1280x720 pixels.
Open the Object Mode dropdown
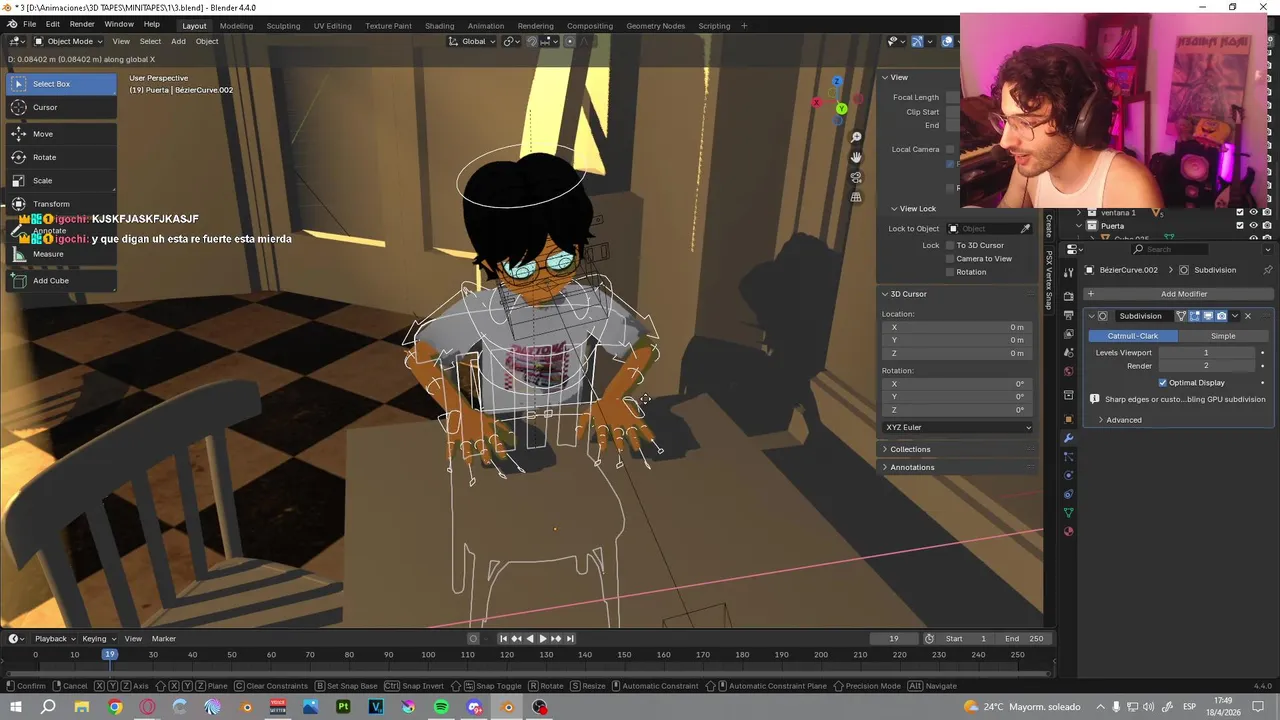click(68, 41)
